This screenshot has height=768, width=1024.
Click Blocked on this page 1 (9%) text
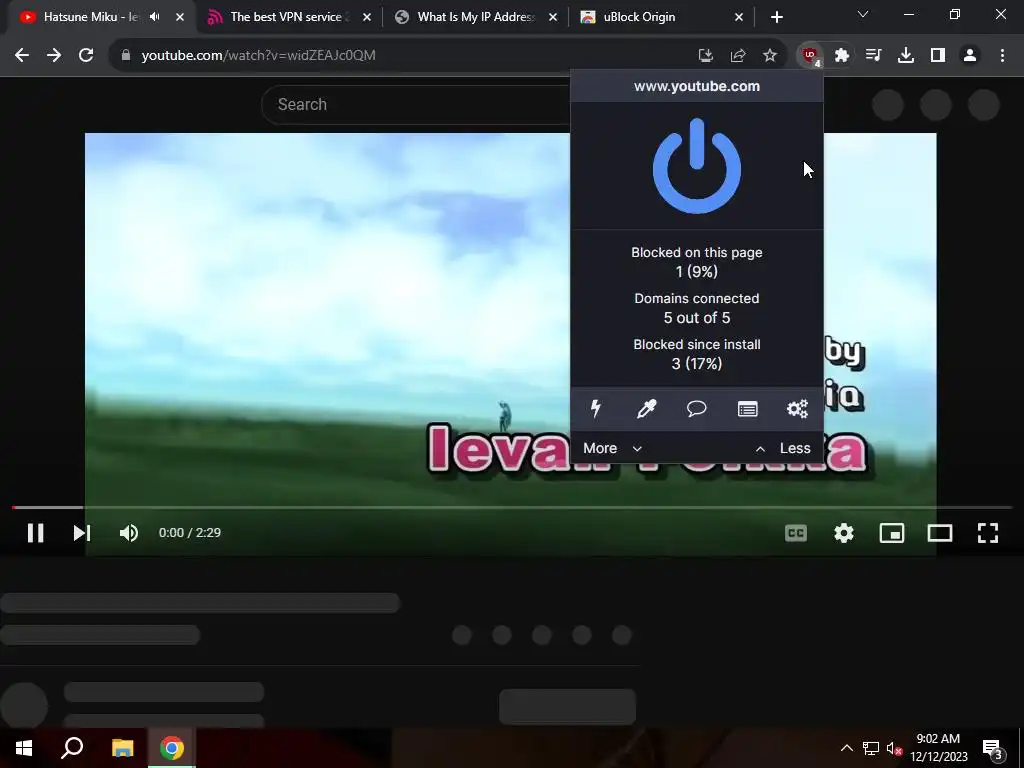(697, 262)
